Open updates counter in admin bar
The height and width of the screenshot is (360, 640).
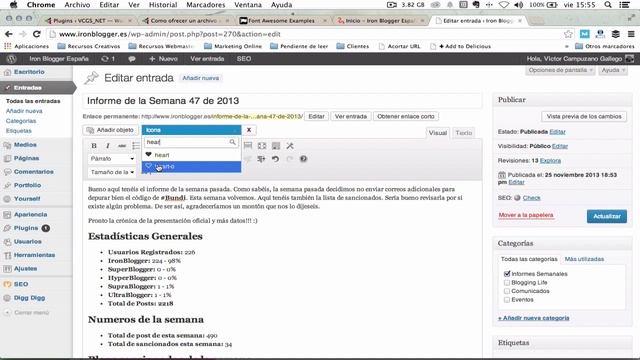click(x=108, y=59)
